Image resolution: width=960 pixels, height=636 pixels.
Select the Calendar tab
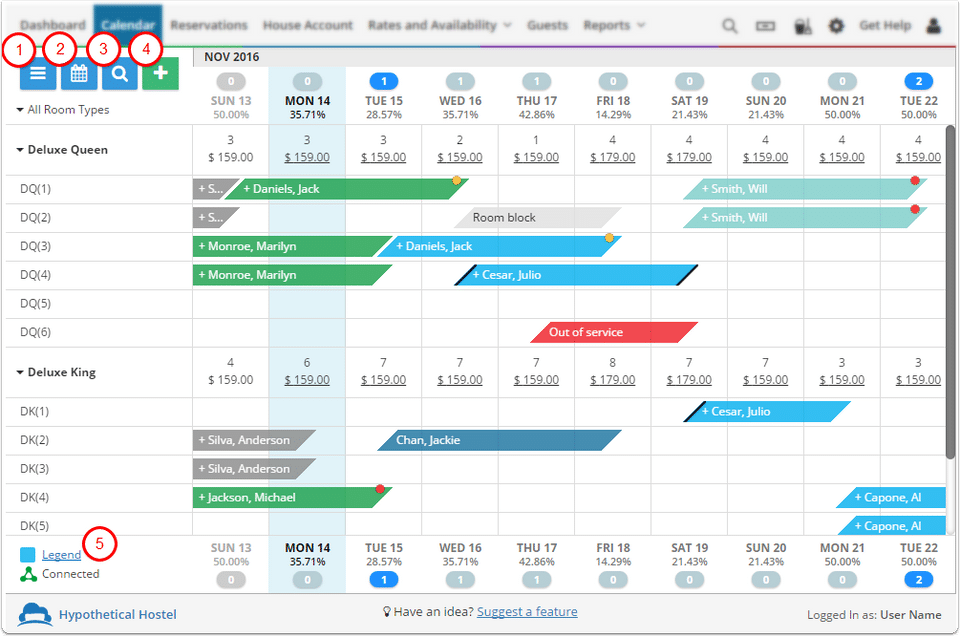128,25
